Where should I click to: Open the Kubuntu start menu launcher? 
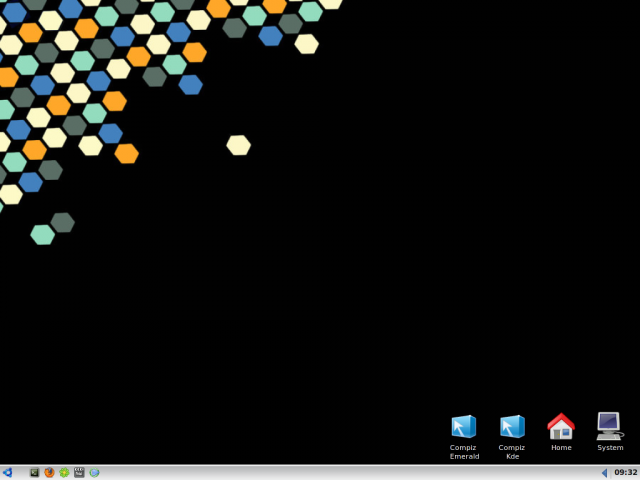click(8, 473)
